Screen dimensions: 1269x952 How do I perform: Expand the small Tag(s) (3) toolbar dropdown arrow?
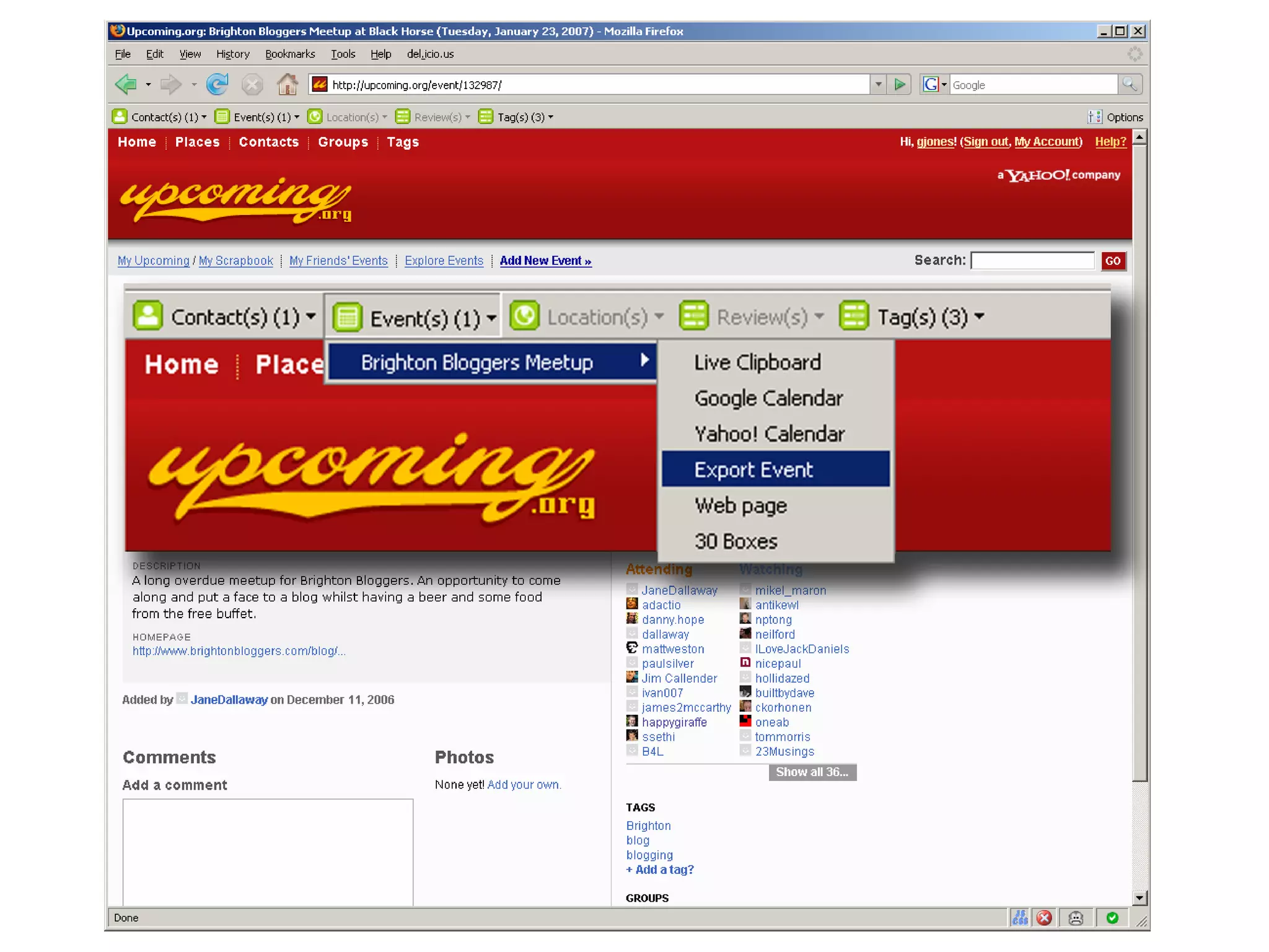(x=551, y=116)
